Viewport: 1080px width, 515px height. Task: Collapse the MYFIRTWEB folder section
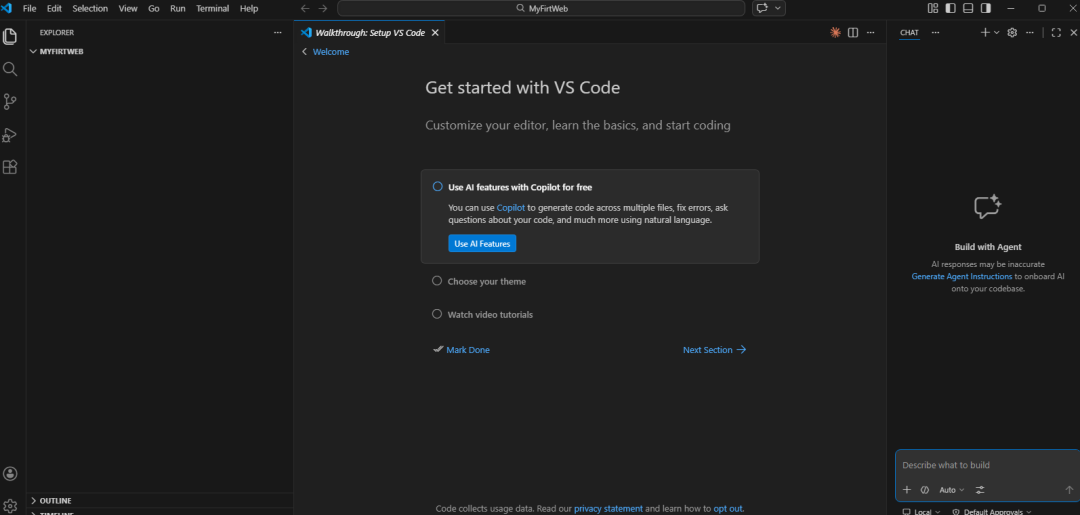click(33, 51)
